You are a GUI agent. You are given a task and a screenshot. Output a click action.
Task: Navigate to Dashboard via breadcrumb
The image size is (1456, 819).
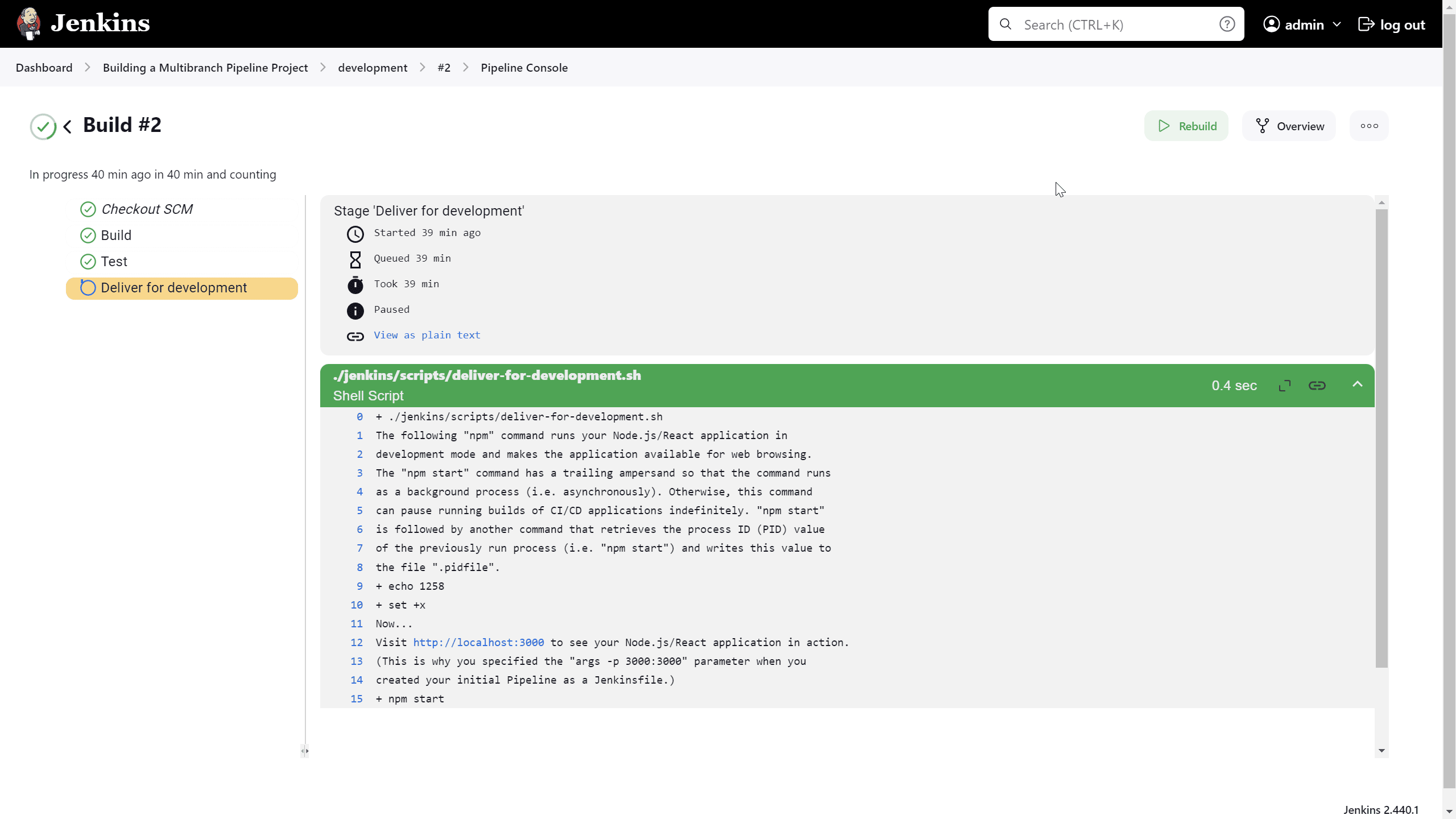click(x=44, y=67)
